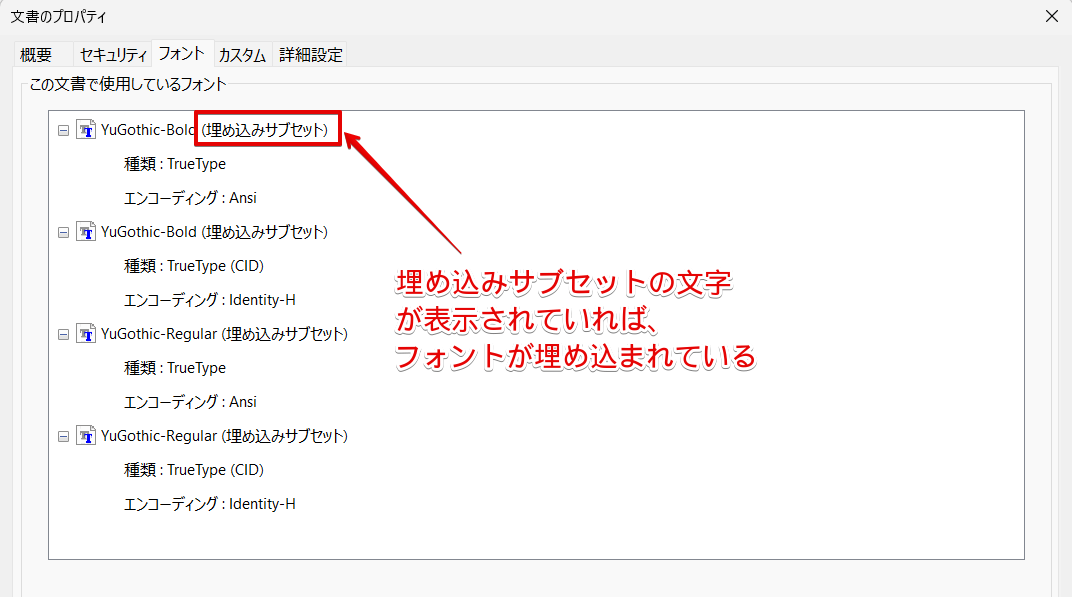Select the フォント tab
This screenshot has width=1072, height=597.
pyautogui.click(x=182, y=53)
